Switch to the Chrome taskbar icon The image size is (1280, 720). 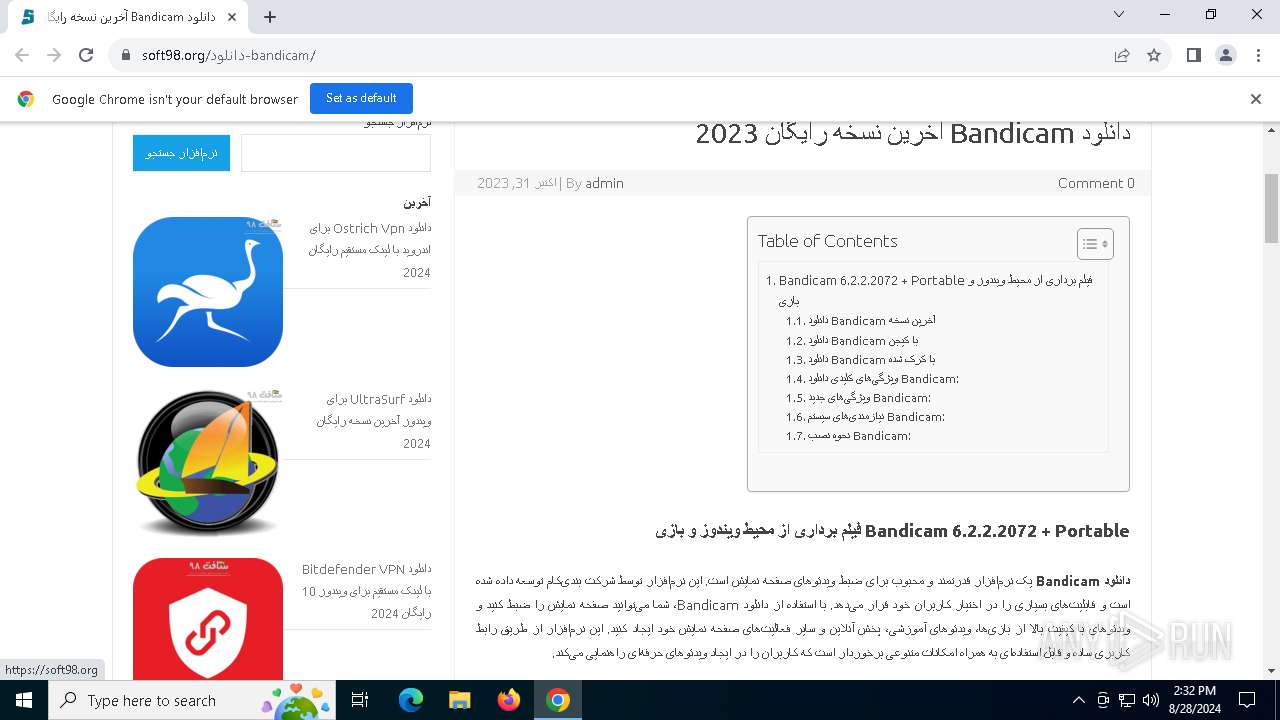point(558,700)
